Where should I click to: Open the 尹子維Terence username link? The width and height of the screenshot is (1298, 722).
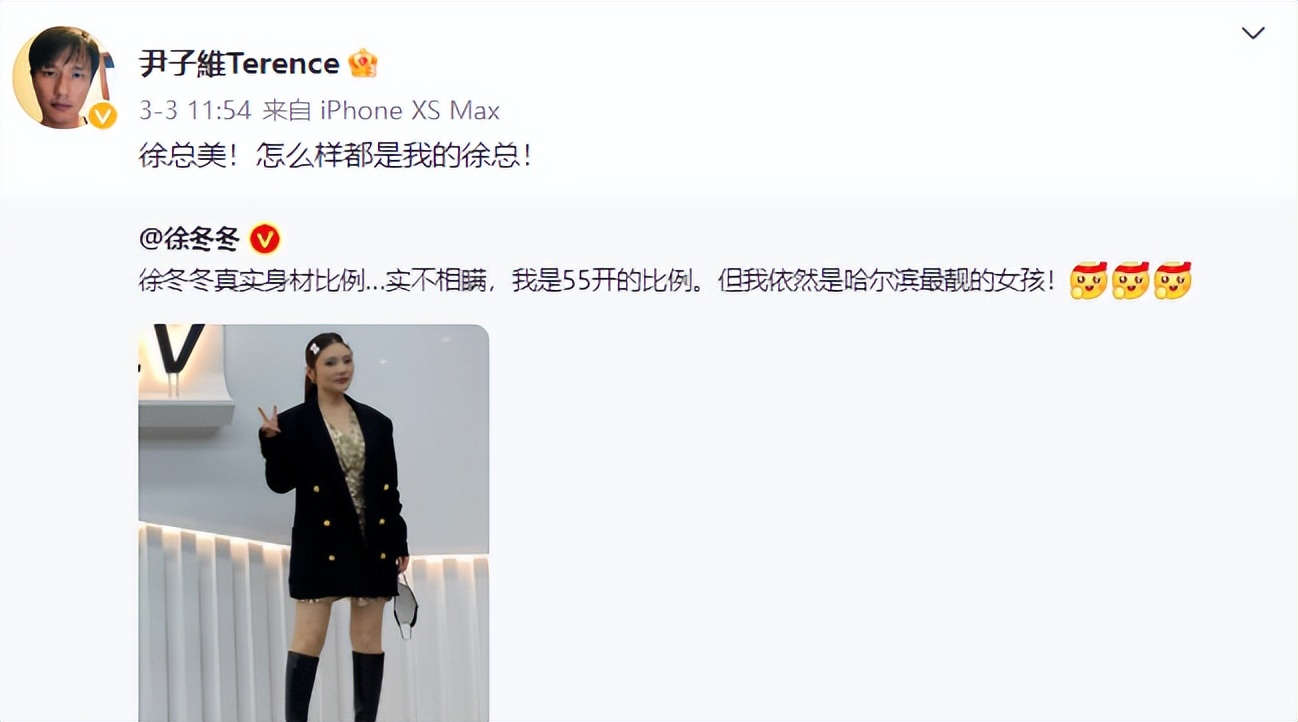(x=239, y=64)
